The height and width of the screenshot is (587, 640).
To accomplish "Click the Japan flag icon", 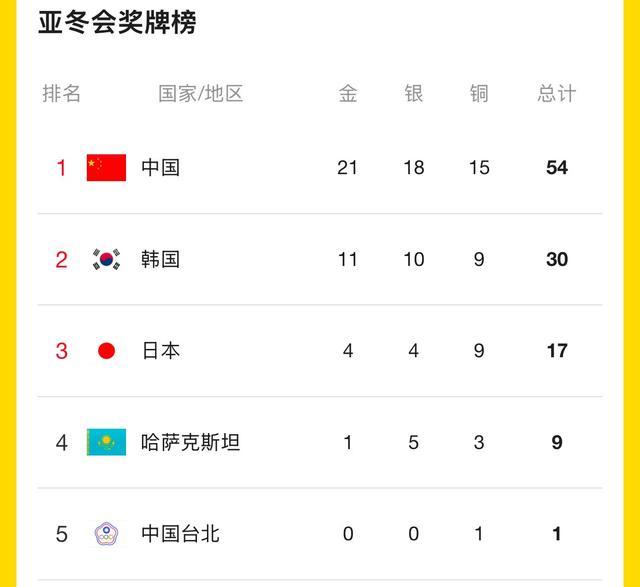I will point(106,351).
